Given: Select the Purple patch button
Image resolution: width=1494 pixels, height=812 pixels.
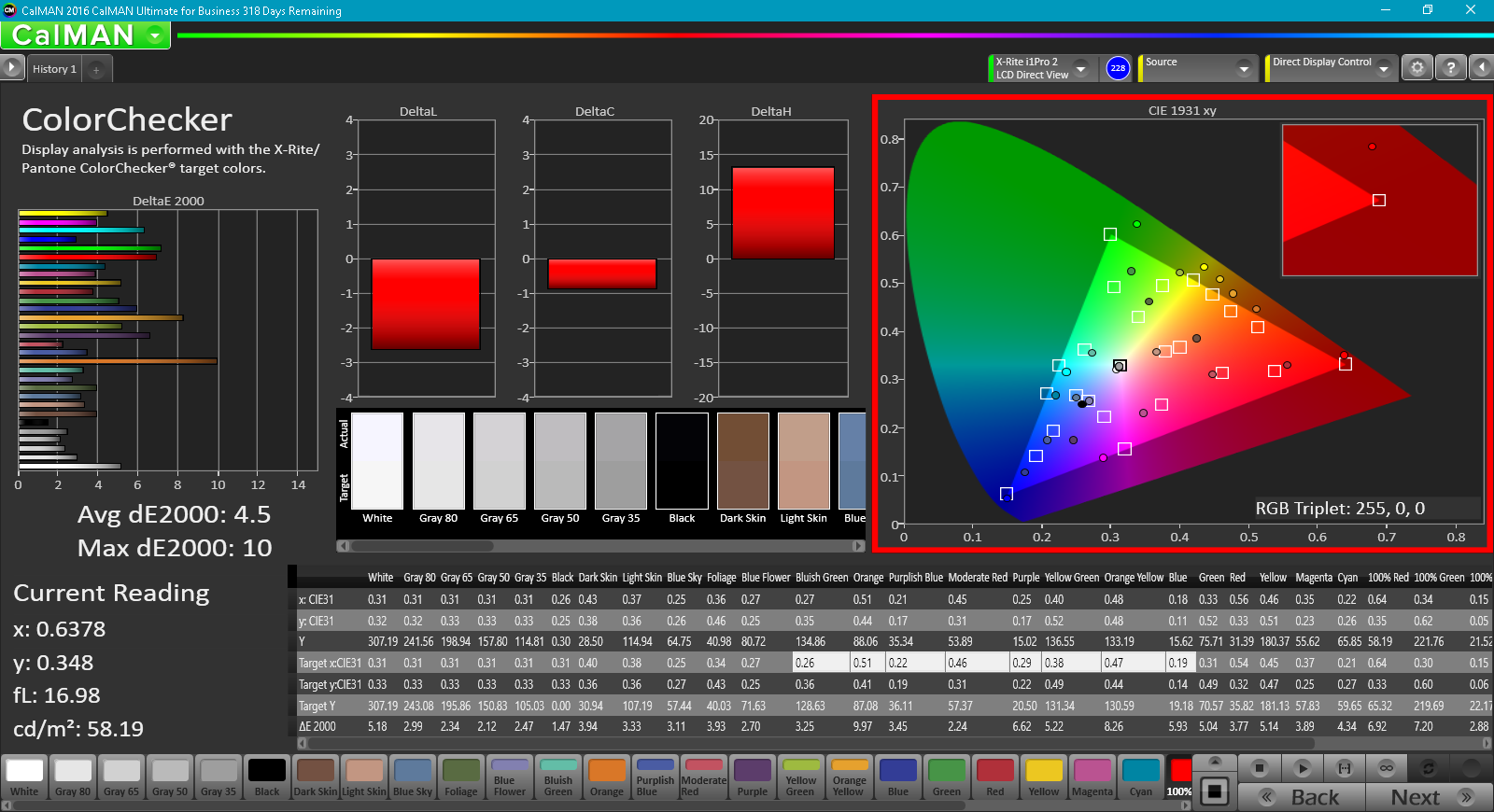Looking at the screenshot, I should (753, 777).
